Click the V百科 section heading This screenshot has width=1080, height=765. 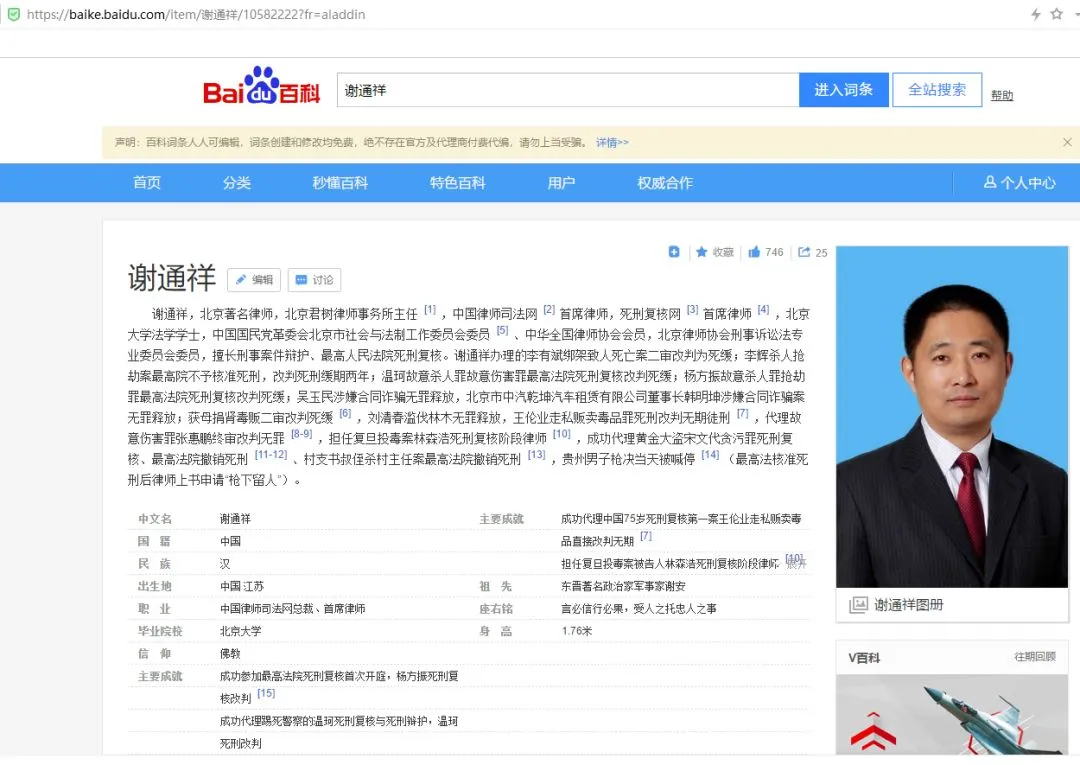pos(864,658)
